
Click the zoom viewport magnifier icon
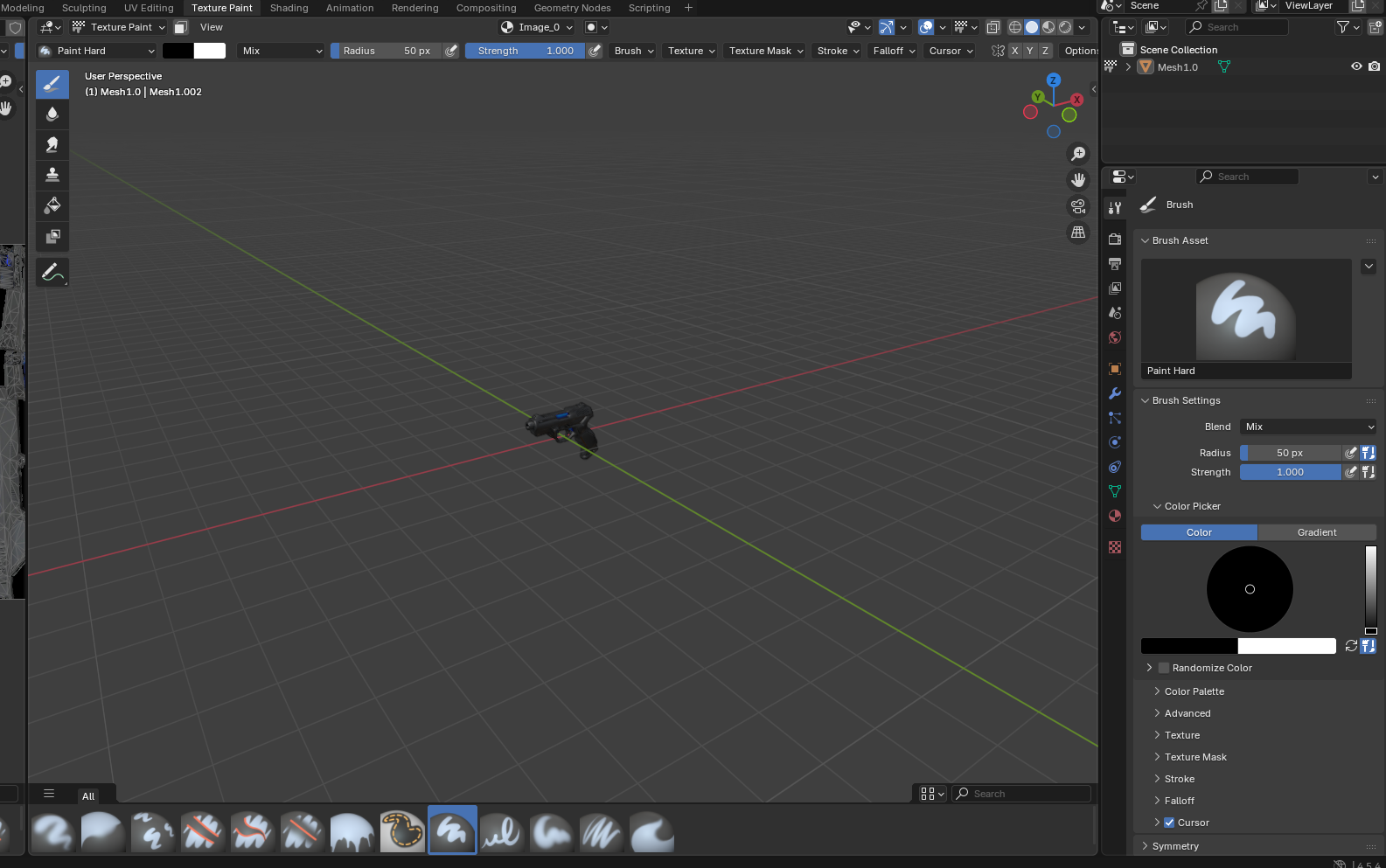pyautogui.click(x=1078, y=154)
